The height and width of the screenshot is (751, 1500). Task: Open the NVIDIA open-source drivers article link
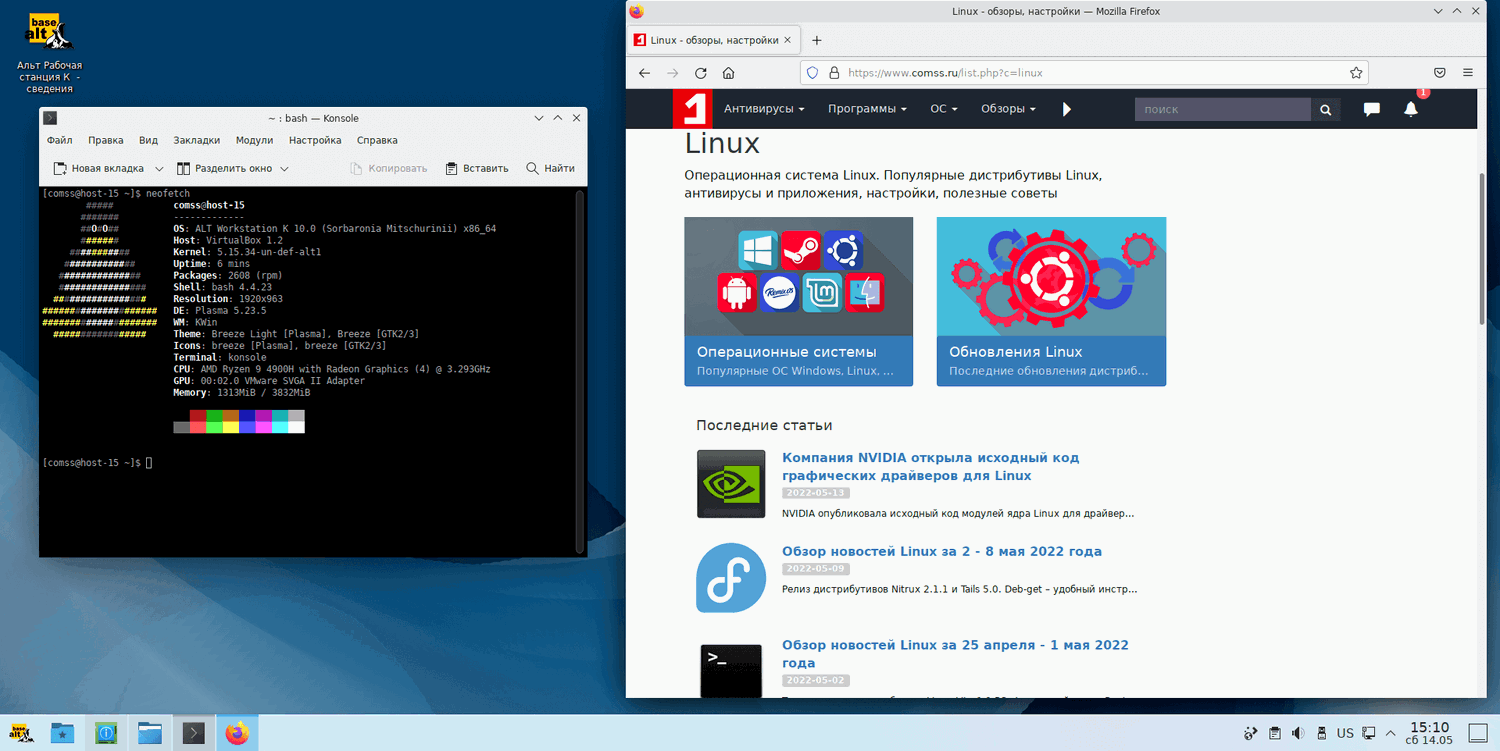pos(930,466)
